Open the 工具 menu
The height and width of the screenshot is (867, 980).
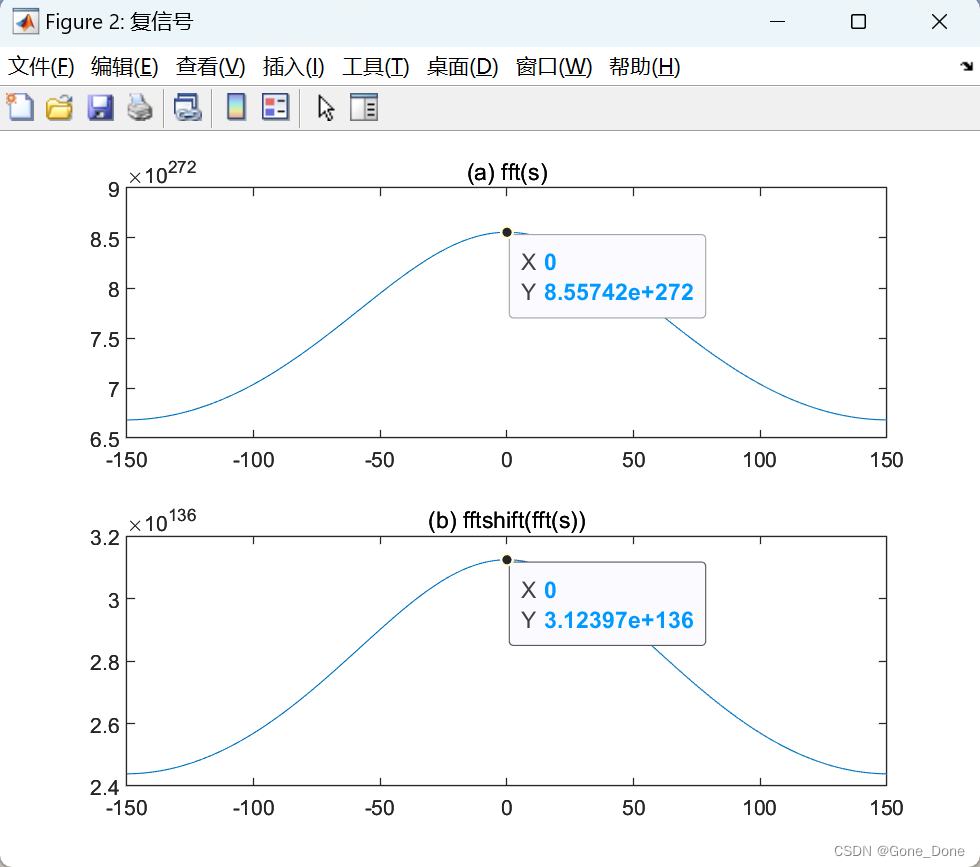click(375, 67)
